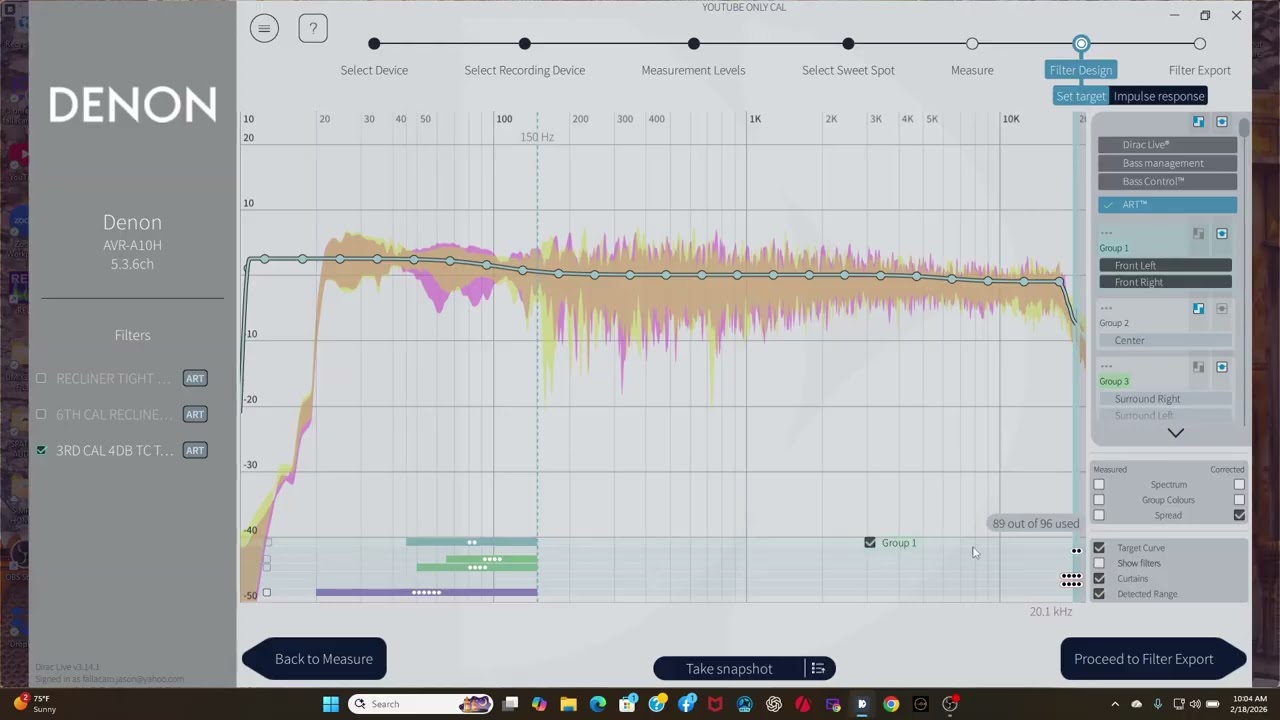Click Task View icon in taskbar

pos(510,704)
